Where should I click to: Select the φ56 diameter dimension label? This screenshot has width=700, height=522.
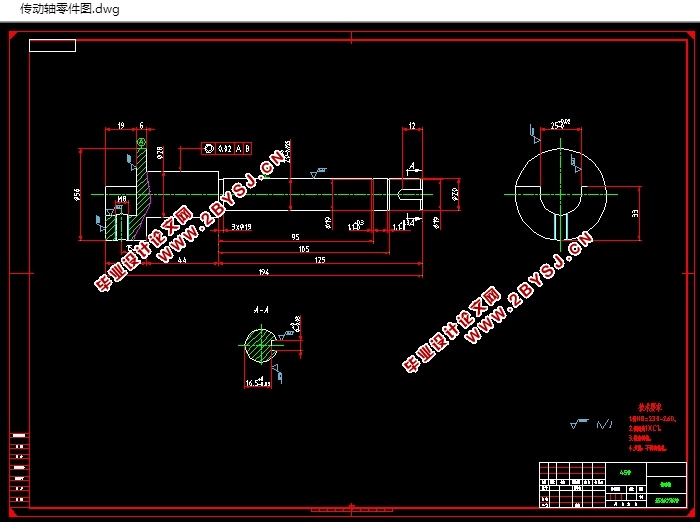point(77,195)
